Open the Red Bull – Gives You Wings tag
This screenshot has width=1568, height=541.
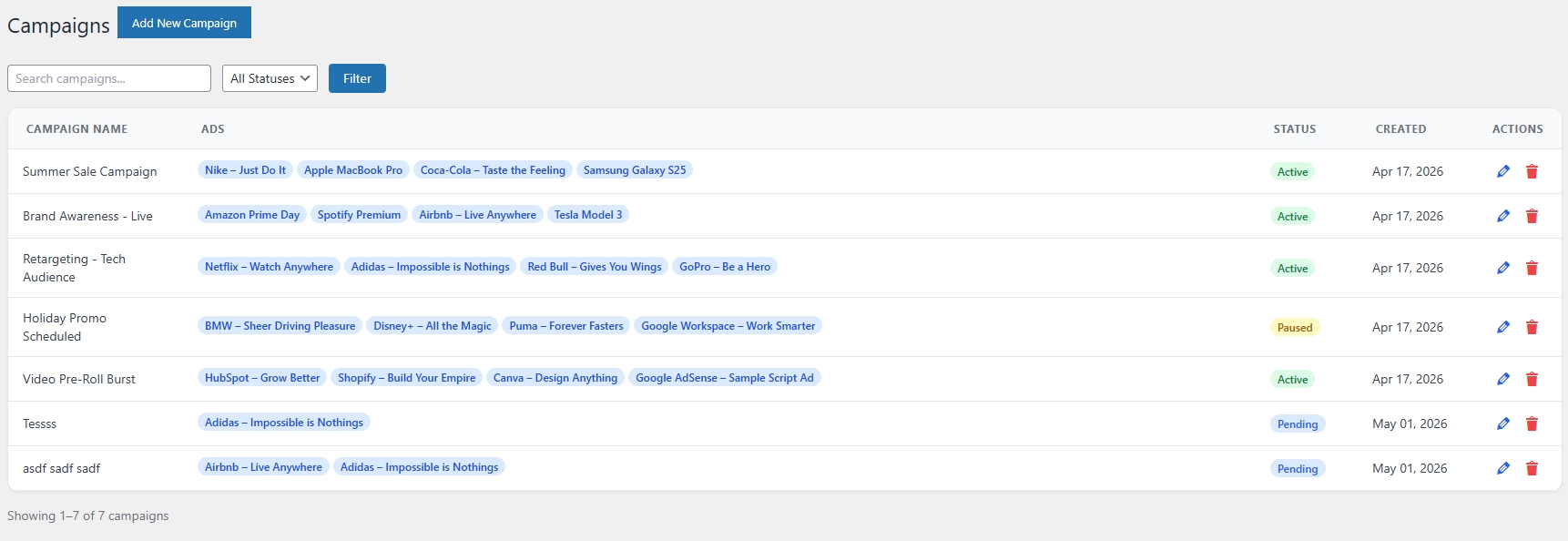pyautogui.click(x=595, y=267)
